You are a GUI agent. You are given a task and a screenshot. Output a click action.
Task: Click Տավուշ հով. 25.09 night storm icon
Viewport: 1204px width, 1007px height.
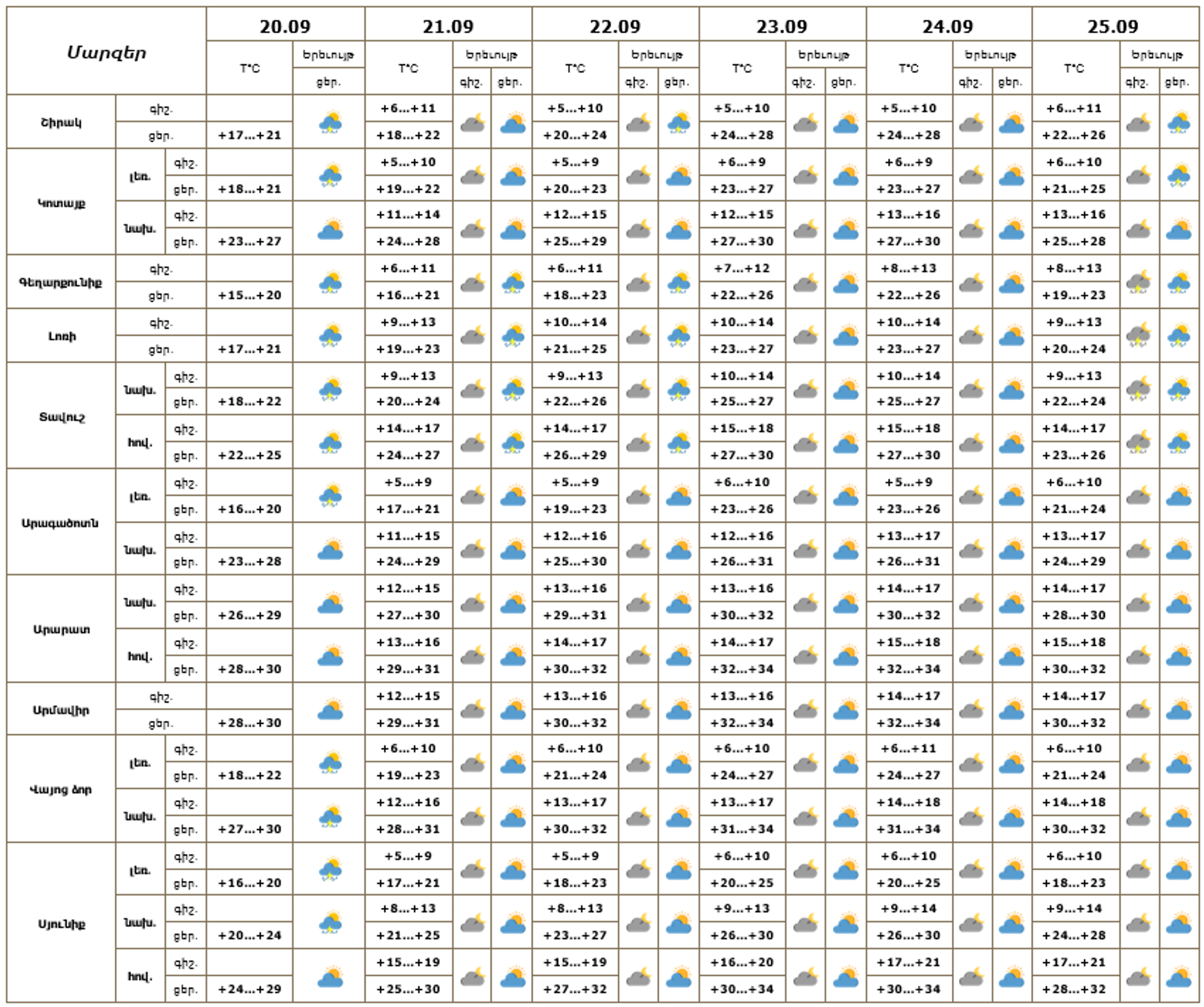[x=1139, y=443]
